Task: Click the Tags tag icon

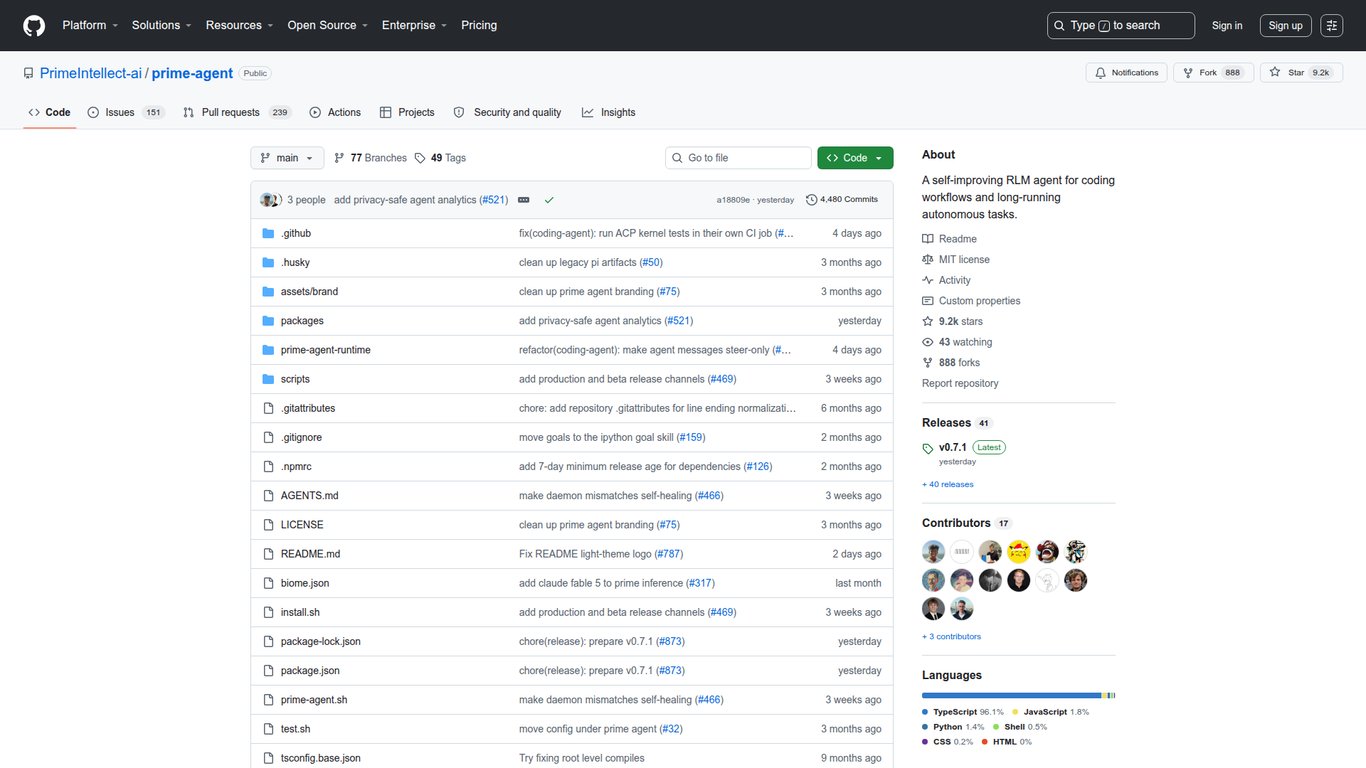Action: 420,158
